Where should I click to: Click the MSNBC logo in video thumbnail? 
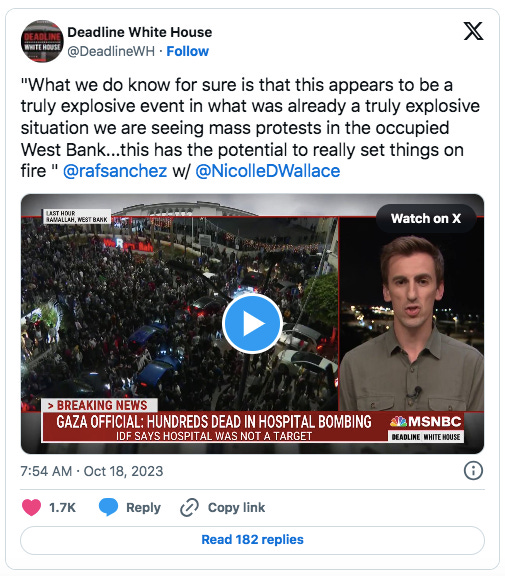tap(426, 421)
